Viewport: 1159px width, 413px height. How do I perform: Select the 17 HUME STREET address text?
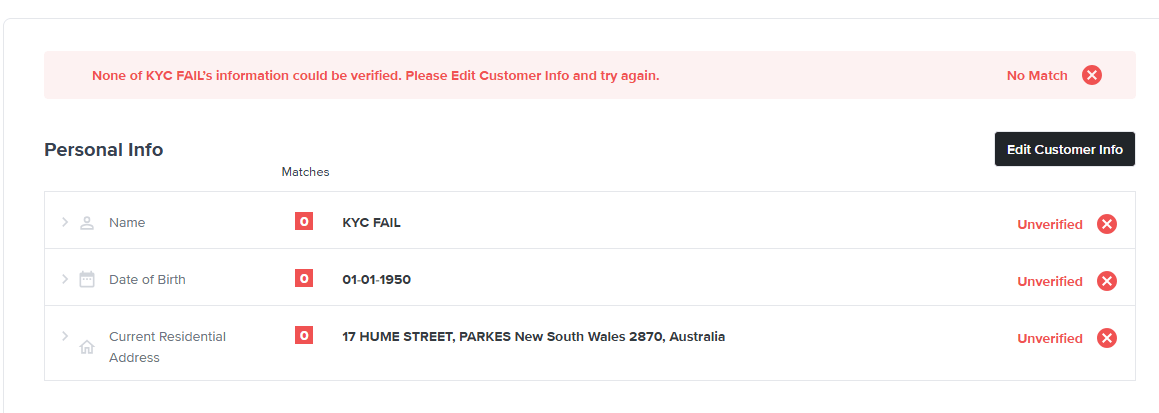click(x=533, y=337)
